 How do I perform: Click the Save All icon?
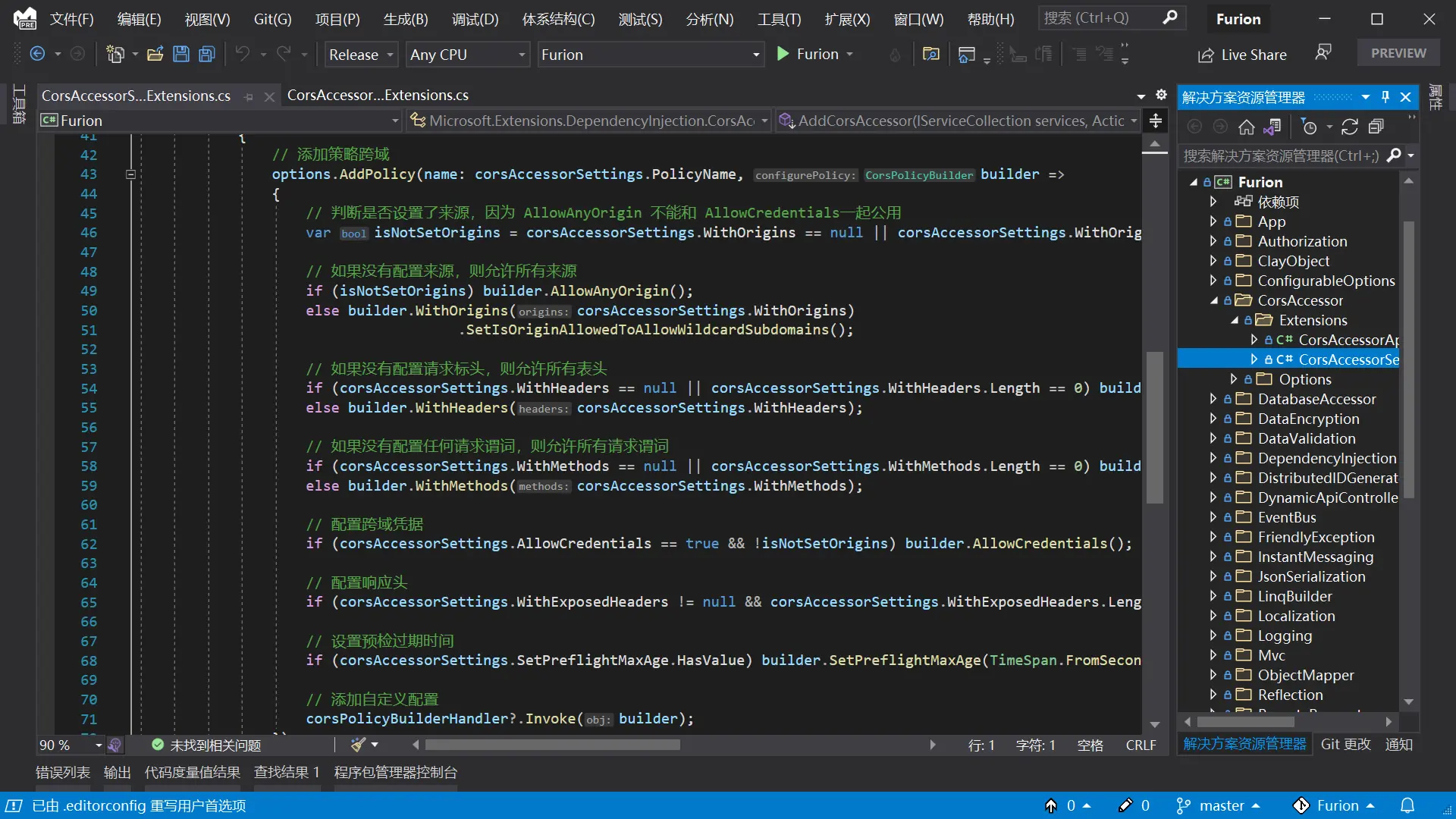click(206, 54)
